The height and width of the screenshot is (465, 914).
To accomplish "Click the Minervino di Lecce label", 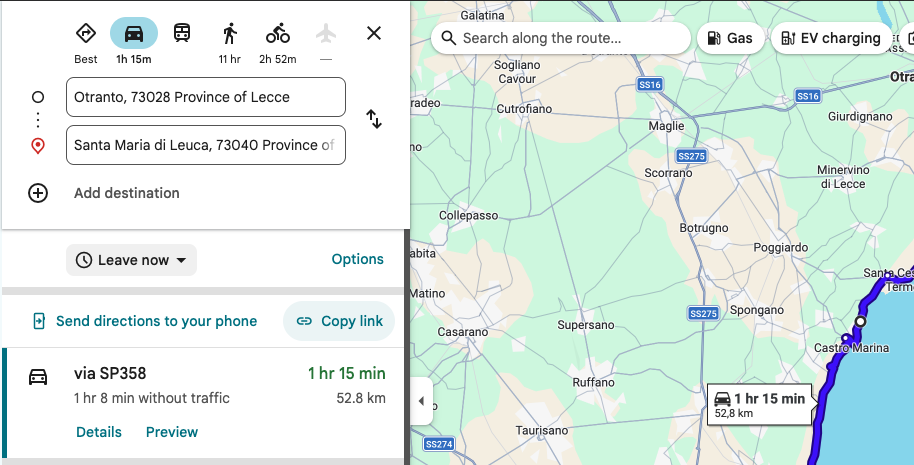I will [x=843, y=177].
